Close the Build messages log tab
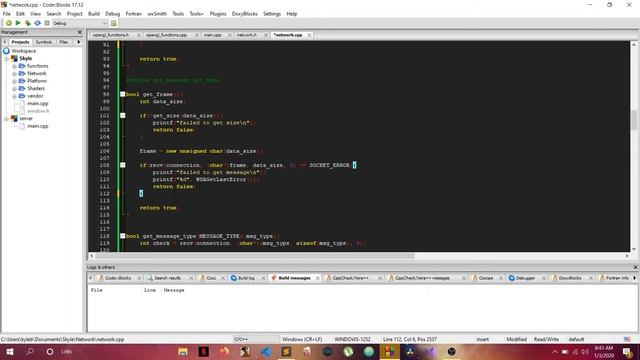The height and width of the screenshot is (360, 640). coord(318,278)
